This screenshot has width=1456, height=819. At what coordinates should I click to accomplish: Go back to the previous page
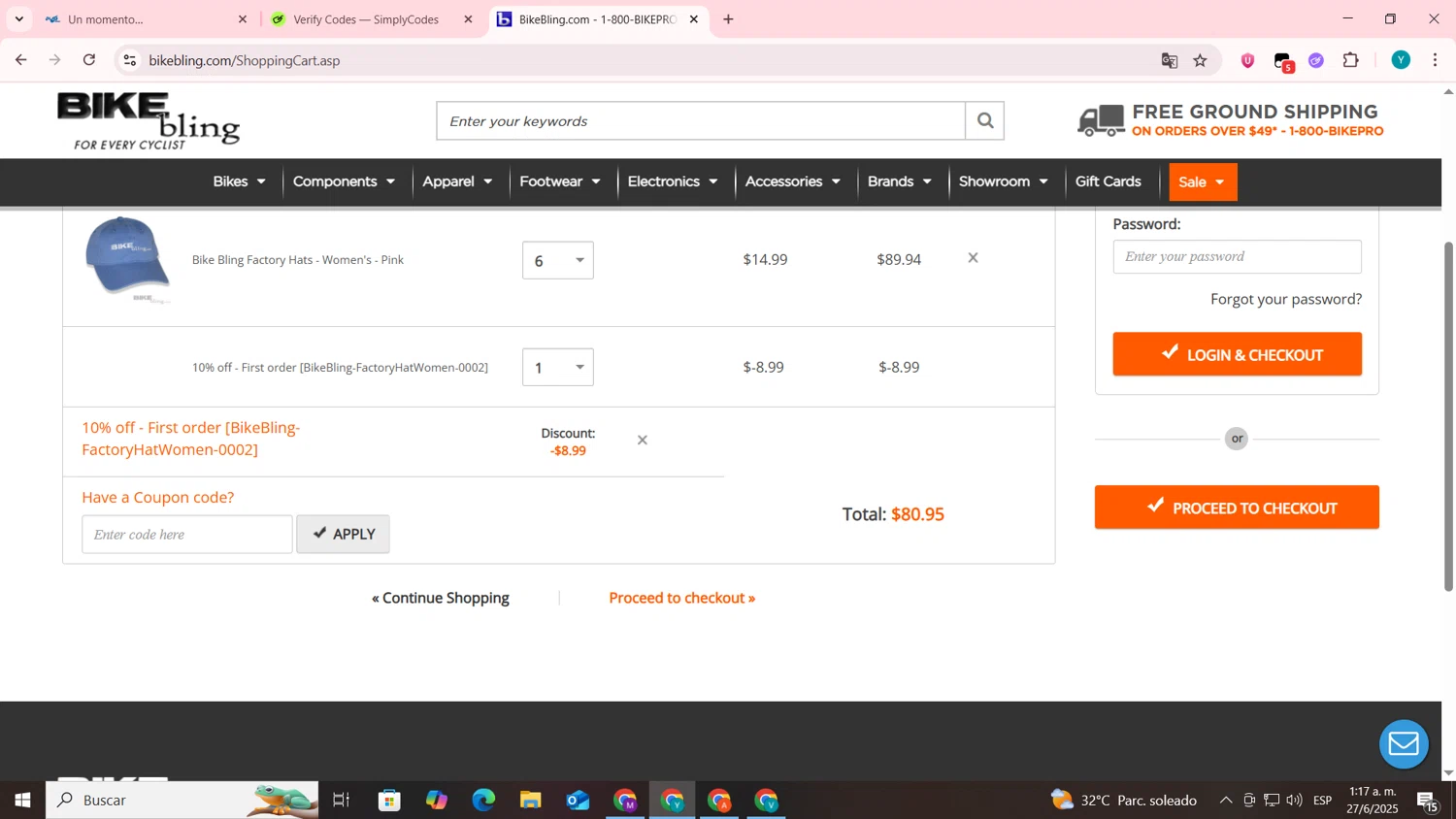(x=21, y=60)
